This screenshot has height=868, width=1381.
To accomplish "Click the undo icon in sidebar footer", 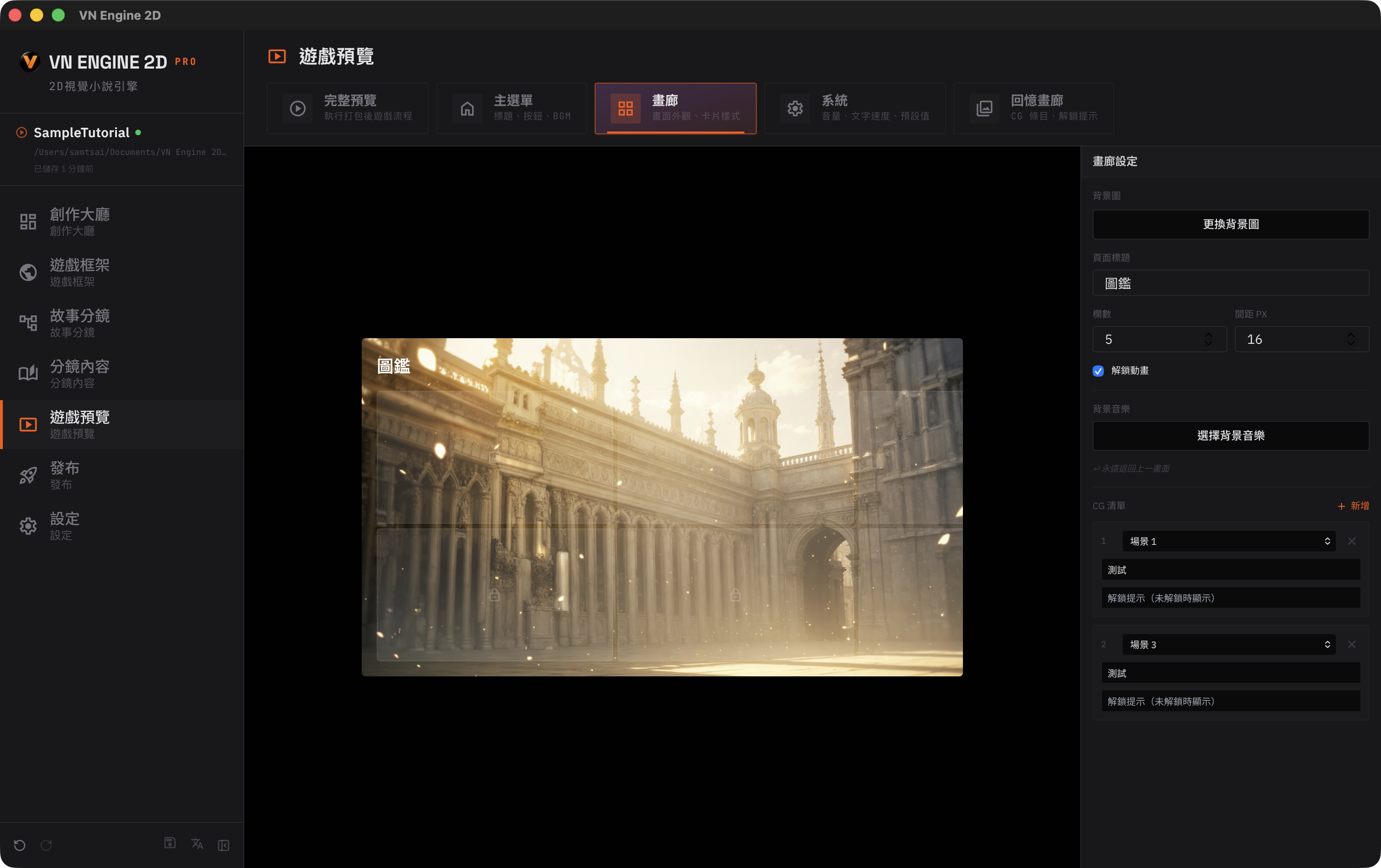I will click(20, 845).
